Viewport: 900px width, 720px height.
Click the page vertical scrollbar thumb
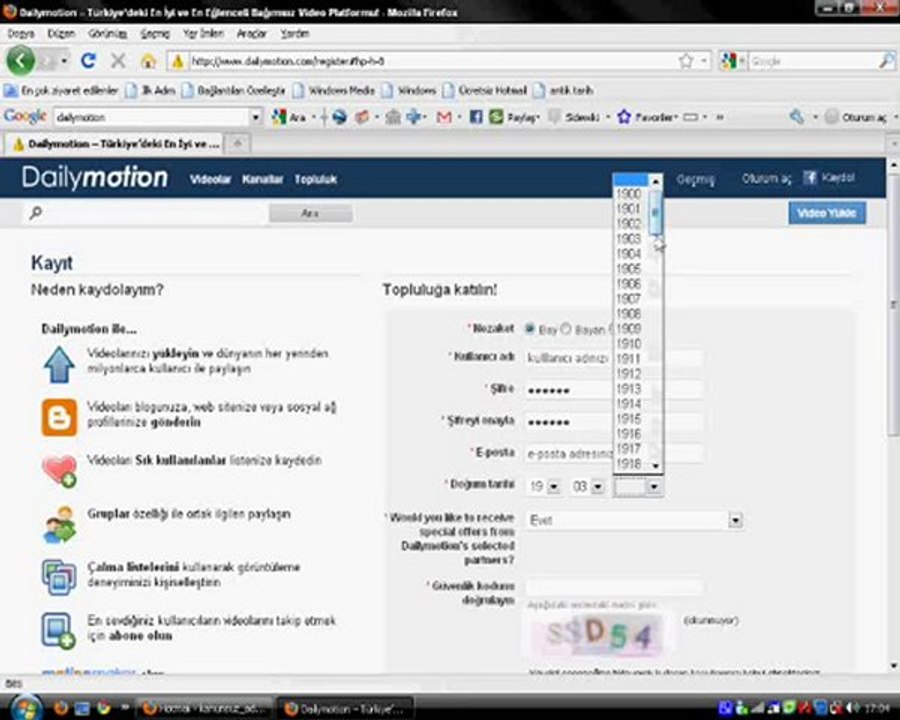point(894,304)
